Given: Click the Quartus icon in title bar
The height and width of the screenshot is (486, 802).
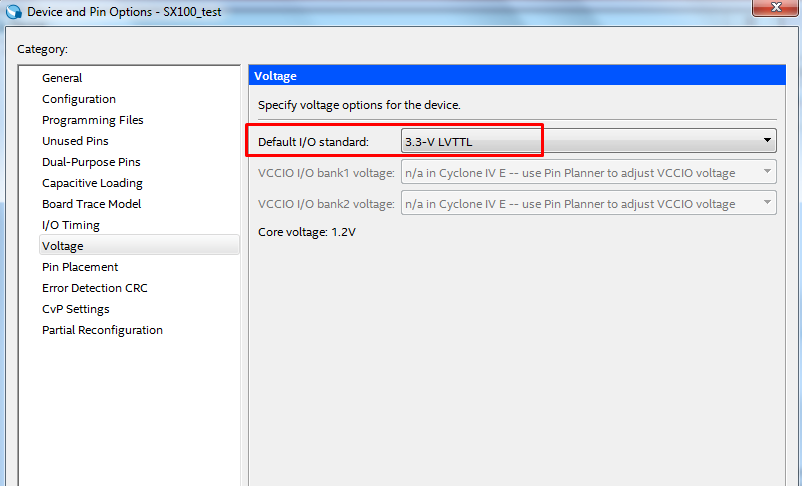Looking at the screenshot, I should (x=14, y=11).
